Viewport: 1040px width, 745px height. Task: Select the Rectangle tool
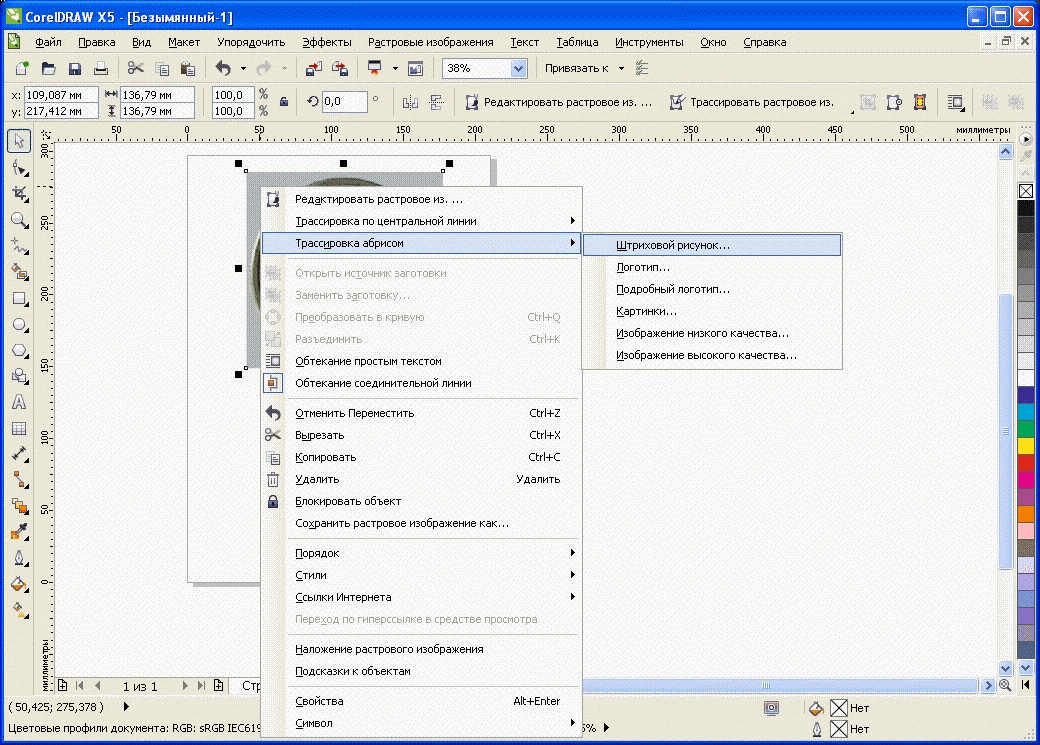click(x=19, y=299)
